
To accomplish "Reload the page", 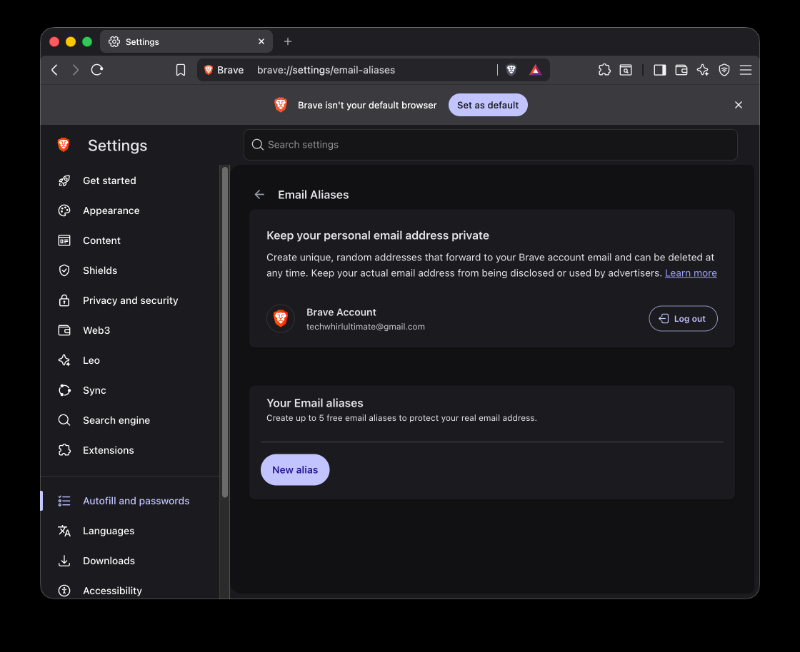I will [x=97, y=70].
